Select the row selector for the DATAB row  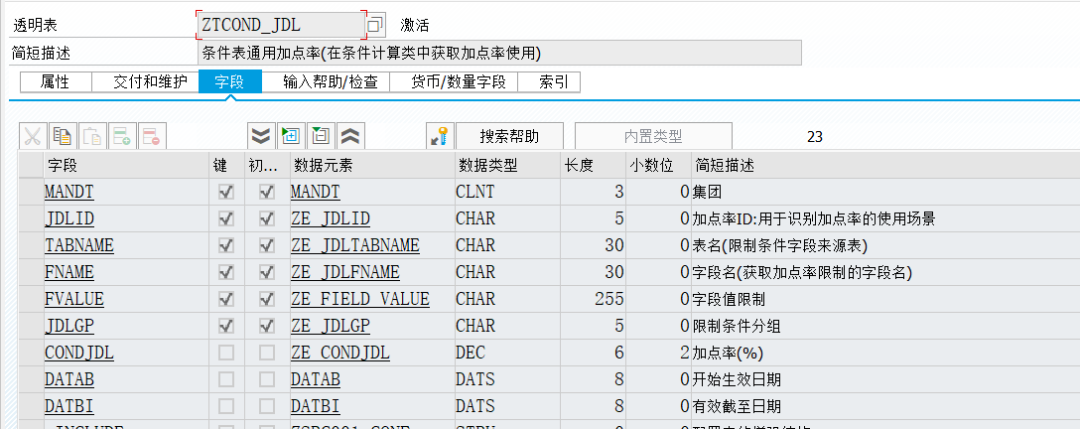(30, 380)
